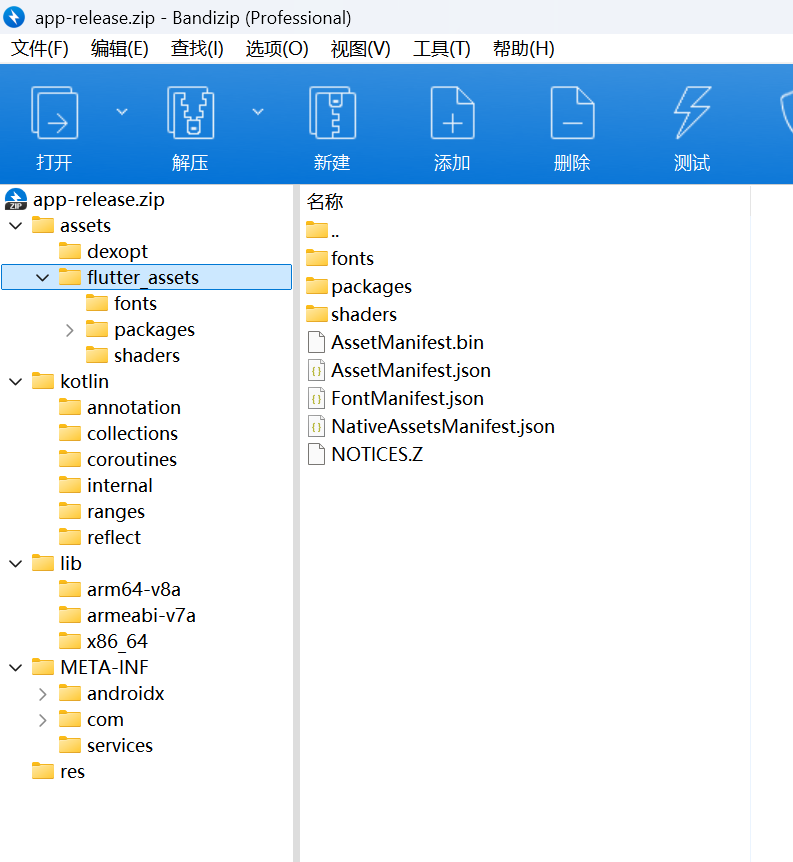Select the META-INF folder label

point(104,667)
